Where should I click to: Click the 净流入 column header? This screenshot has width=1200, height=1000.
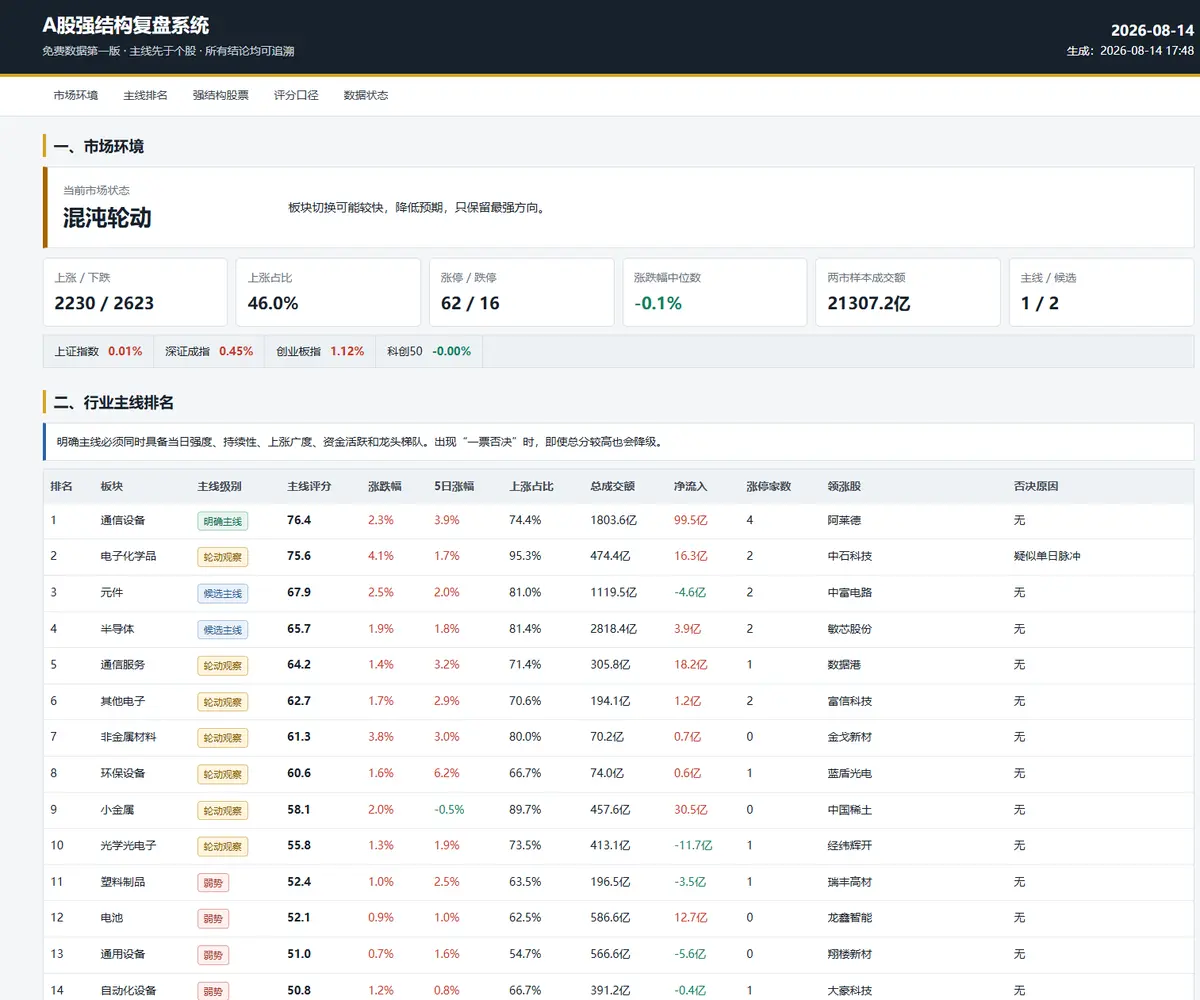[x=691, y=486]
